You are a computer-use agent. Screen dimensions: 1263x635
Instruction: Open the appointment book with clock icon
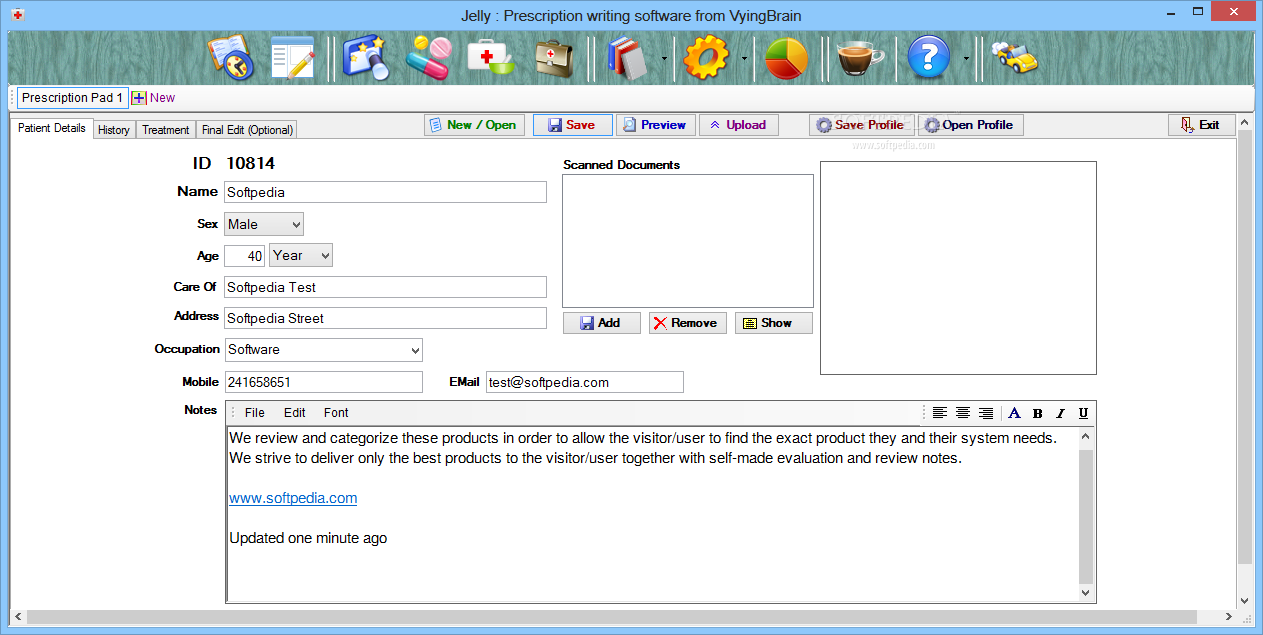[231, 58]
